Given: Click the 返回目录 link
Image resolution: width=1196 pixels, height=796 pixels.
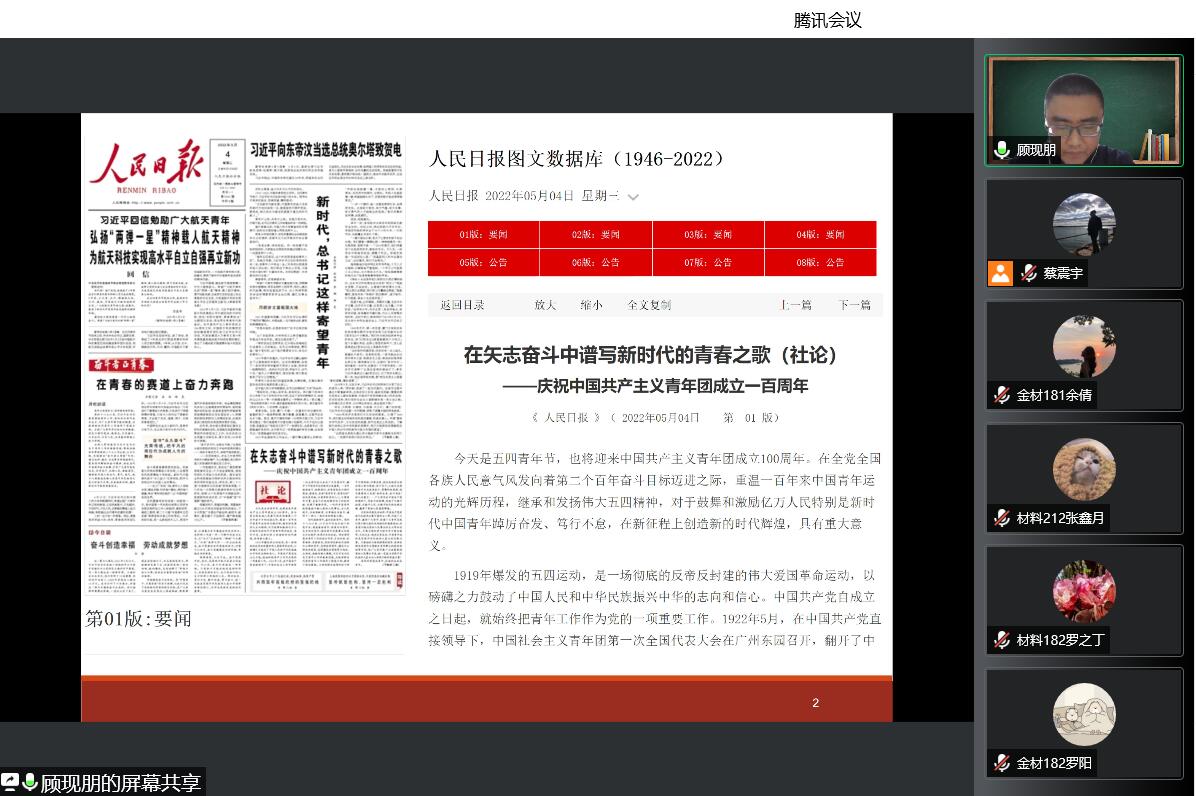Looking at the screenshot, I should (x=462, y=305).
